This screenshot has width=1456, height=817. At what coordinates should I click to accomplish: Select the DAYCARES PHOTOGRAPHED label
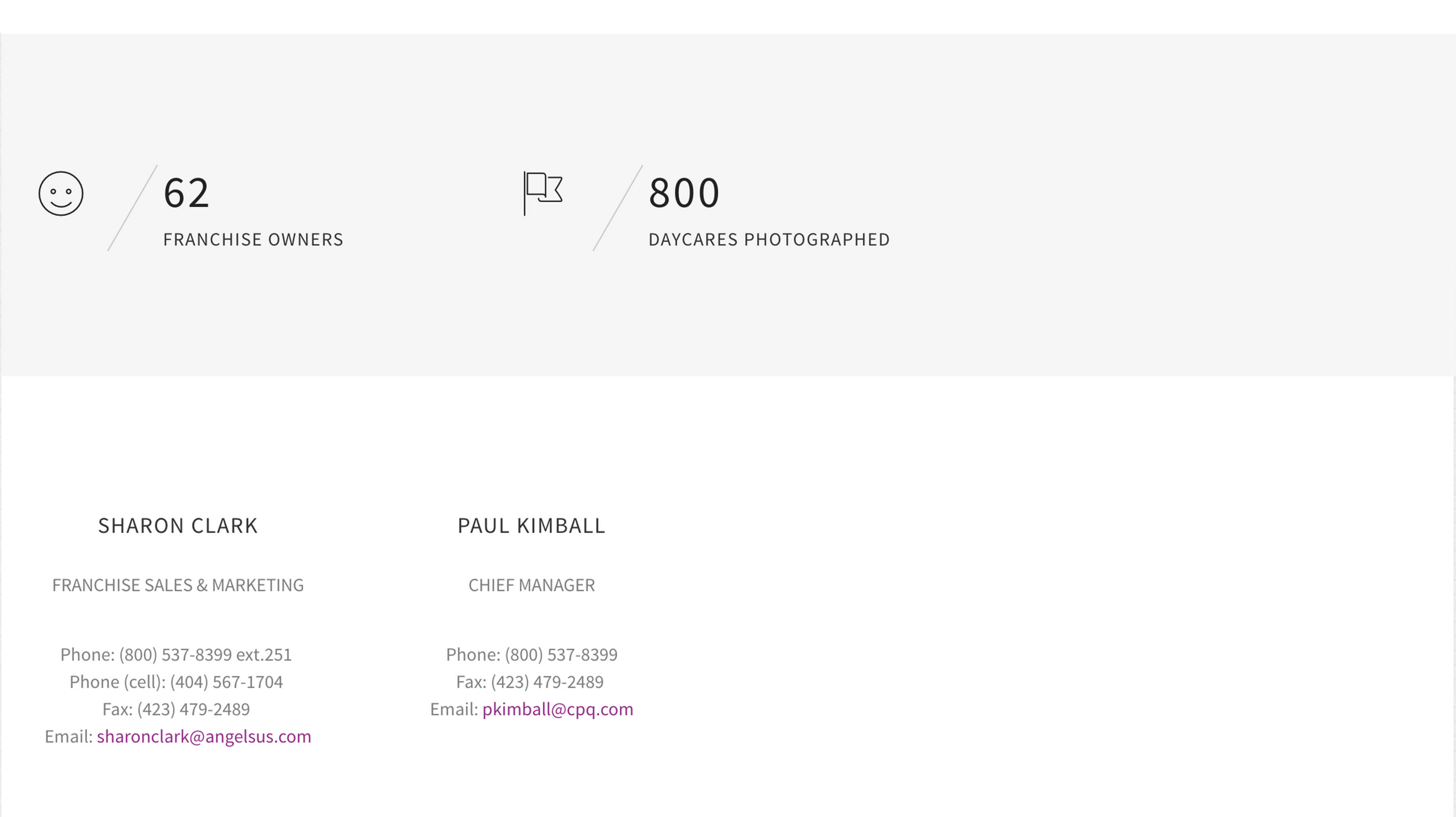769,239
